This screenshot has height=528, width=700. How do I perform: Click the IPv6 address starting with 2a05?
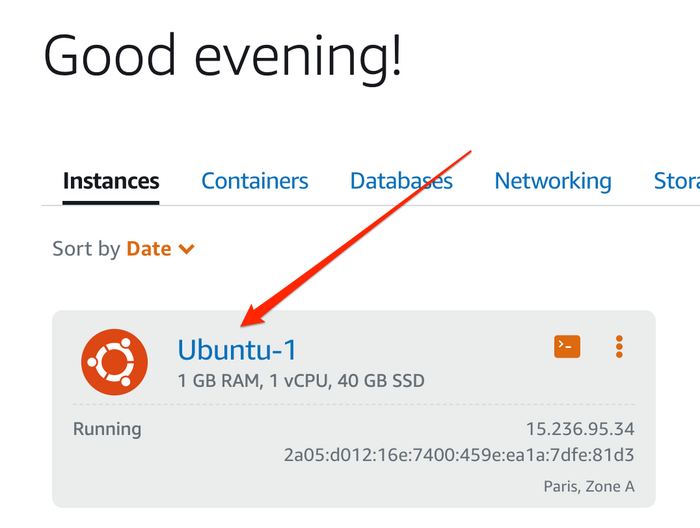point(460,455)
